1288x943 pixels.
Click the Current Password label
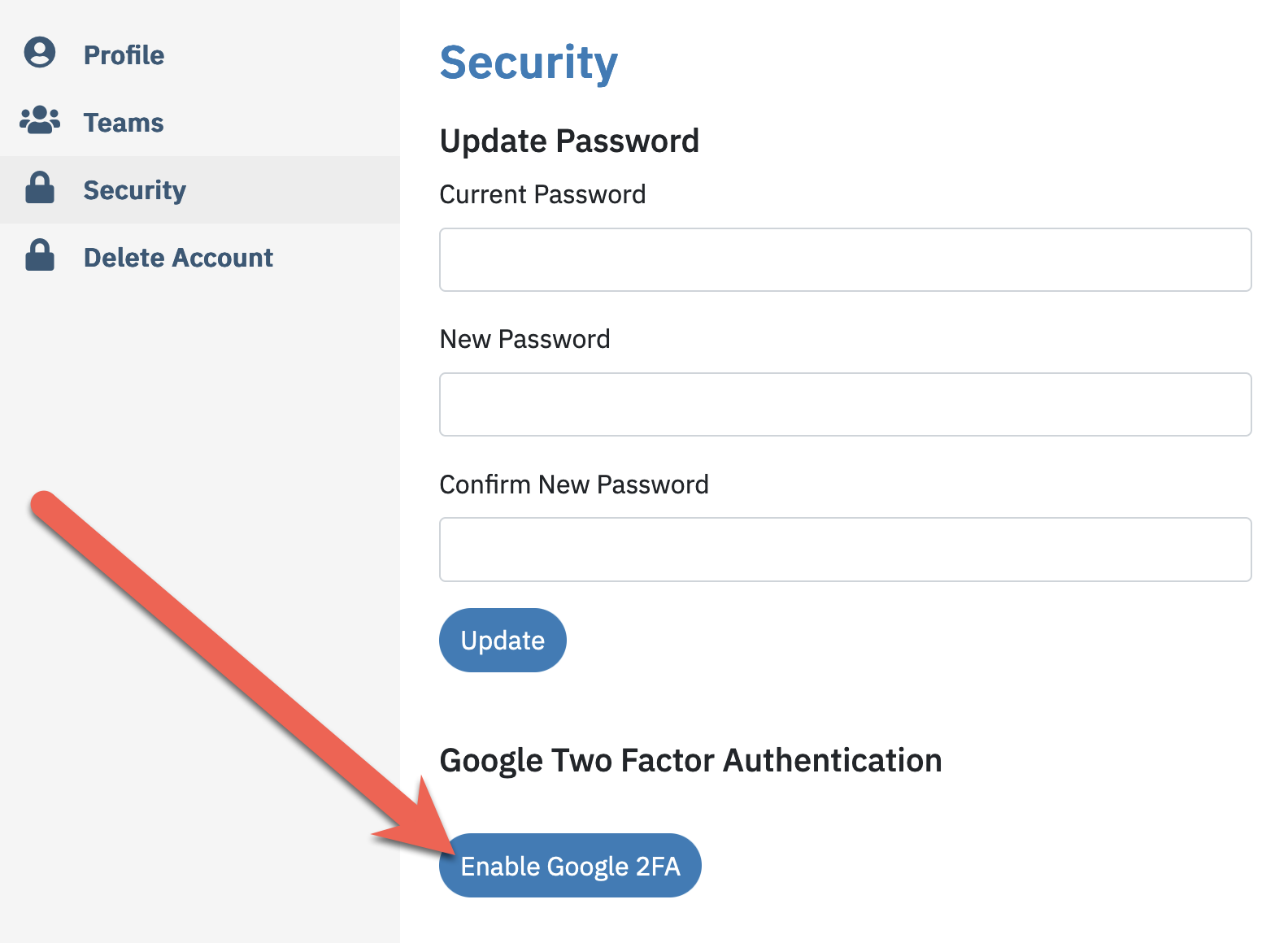(x=542, y=194)
